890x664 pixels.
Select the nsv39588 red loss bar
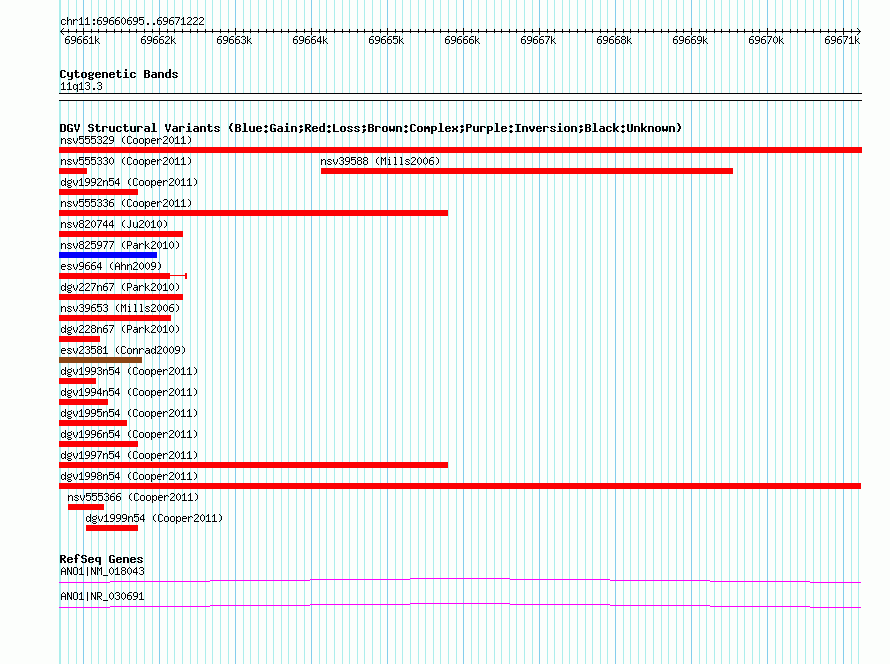pos(527,171)
